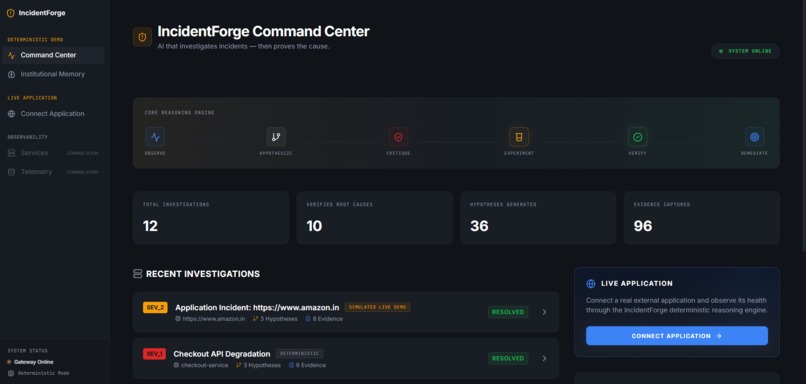Image resolution: width=806 pixels, height=384 pixels.
Task: Click the checkout-service label
Action: [x=205, y=365]
